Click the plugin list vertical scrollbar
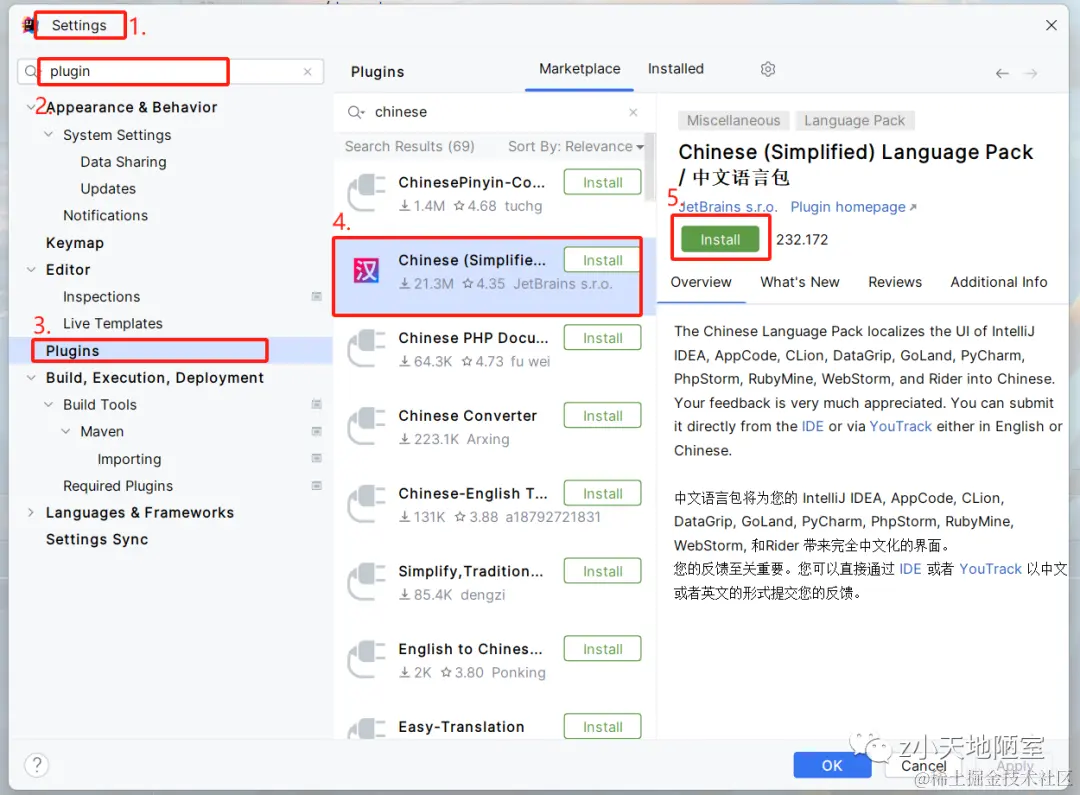Viewport: 1080px width, 795px height. [x=650, y=167]
